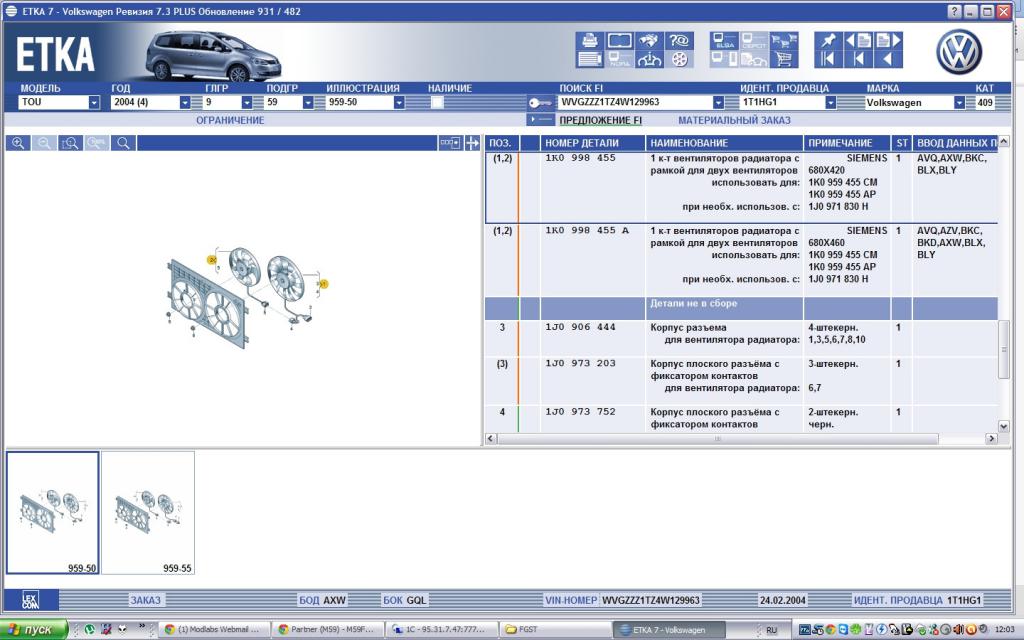Click the LexCom logo in status bar
The image size is (1024, 640).
pyautogui.click(x=31, y=600)
